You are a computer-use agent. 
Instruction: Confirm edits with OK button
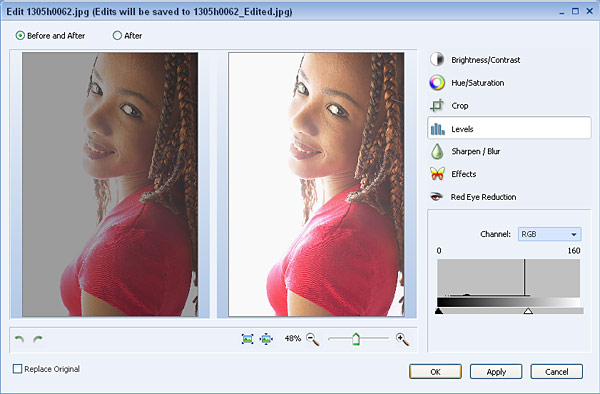point(435,371)
